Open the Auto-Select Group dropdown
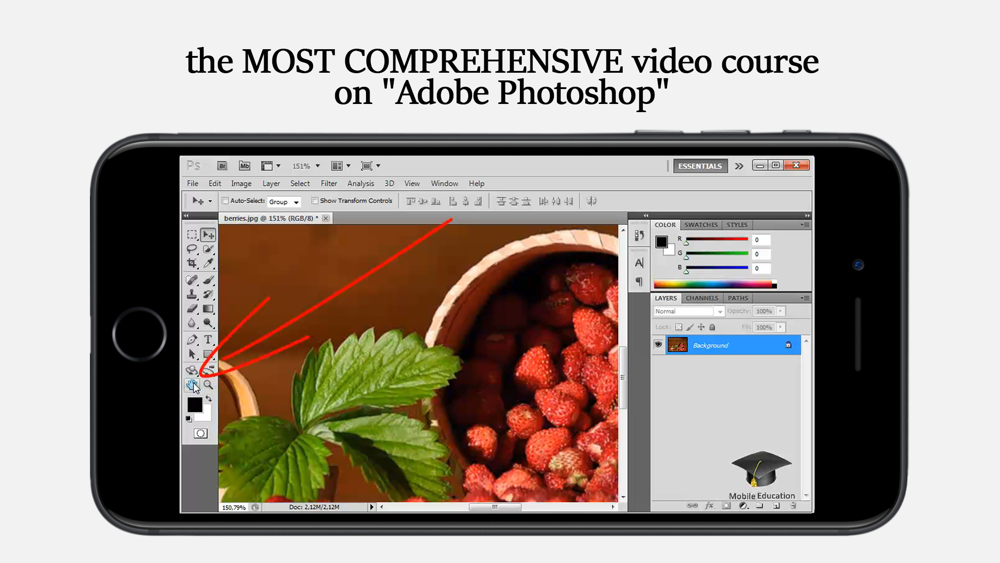This screenshot has height=563, width=1000. pos(284,201)
